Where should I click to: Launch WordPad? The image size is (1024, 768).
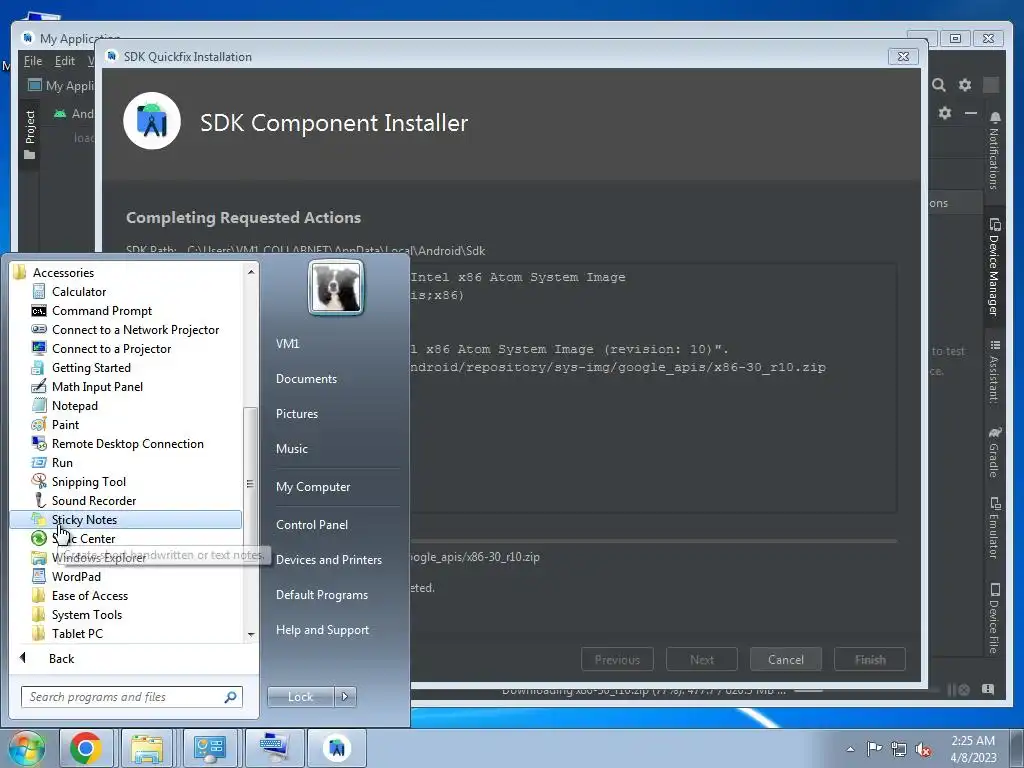[x=76, y=577]
